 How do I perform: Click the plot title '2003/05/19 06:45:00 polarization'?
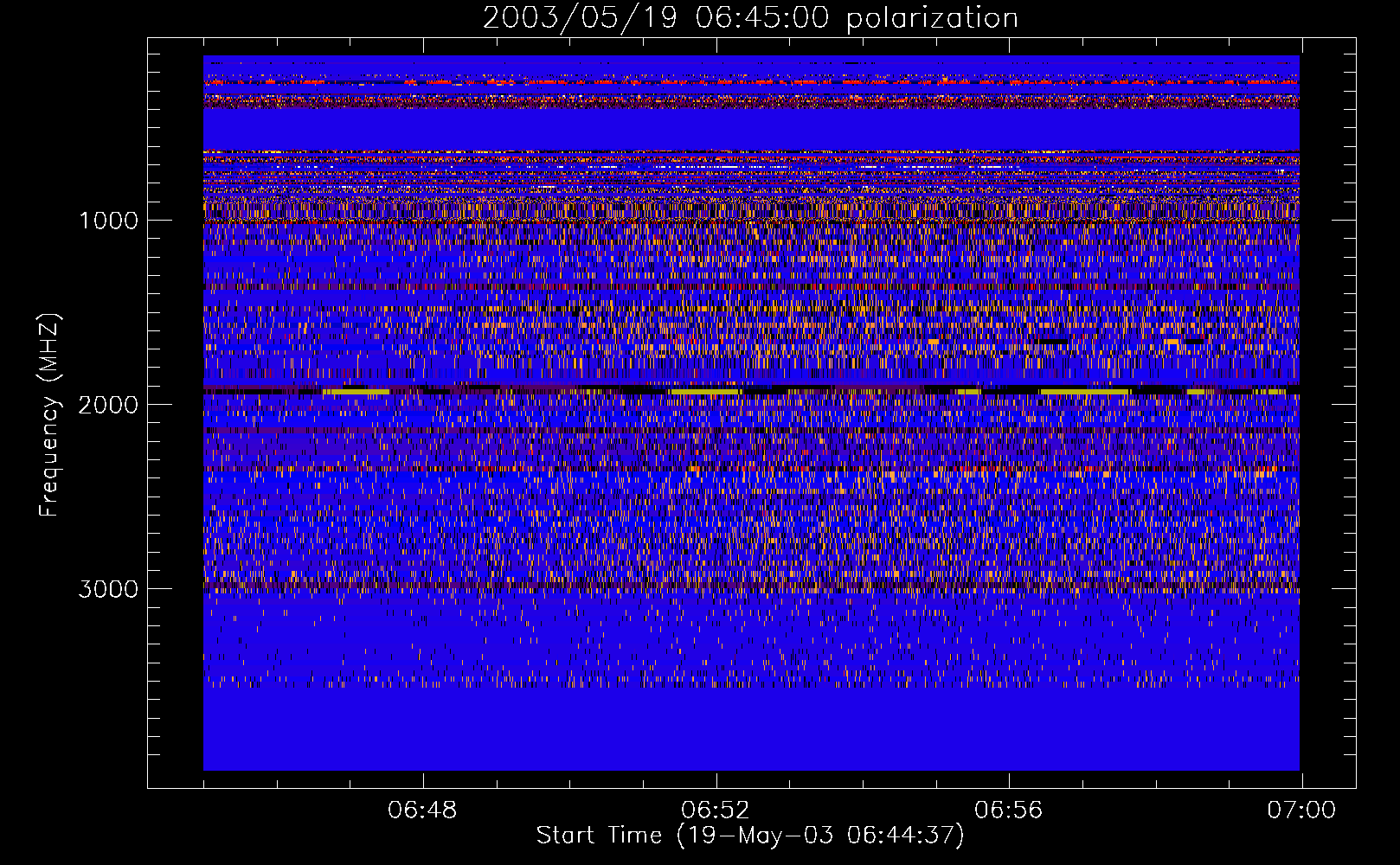tap(750, 18)
